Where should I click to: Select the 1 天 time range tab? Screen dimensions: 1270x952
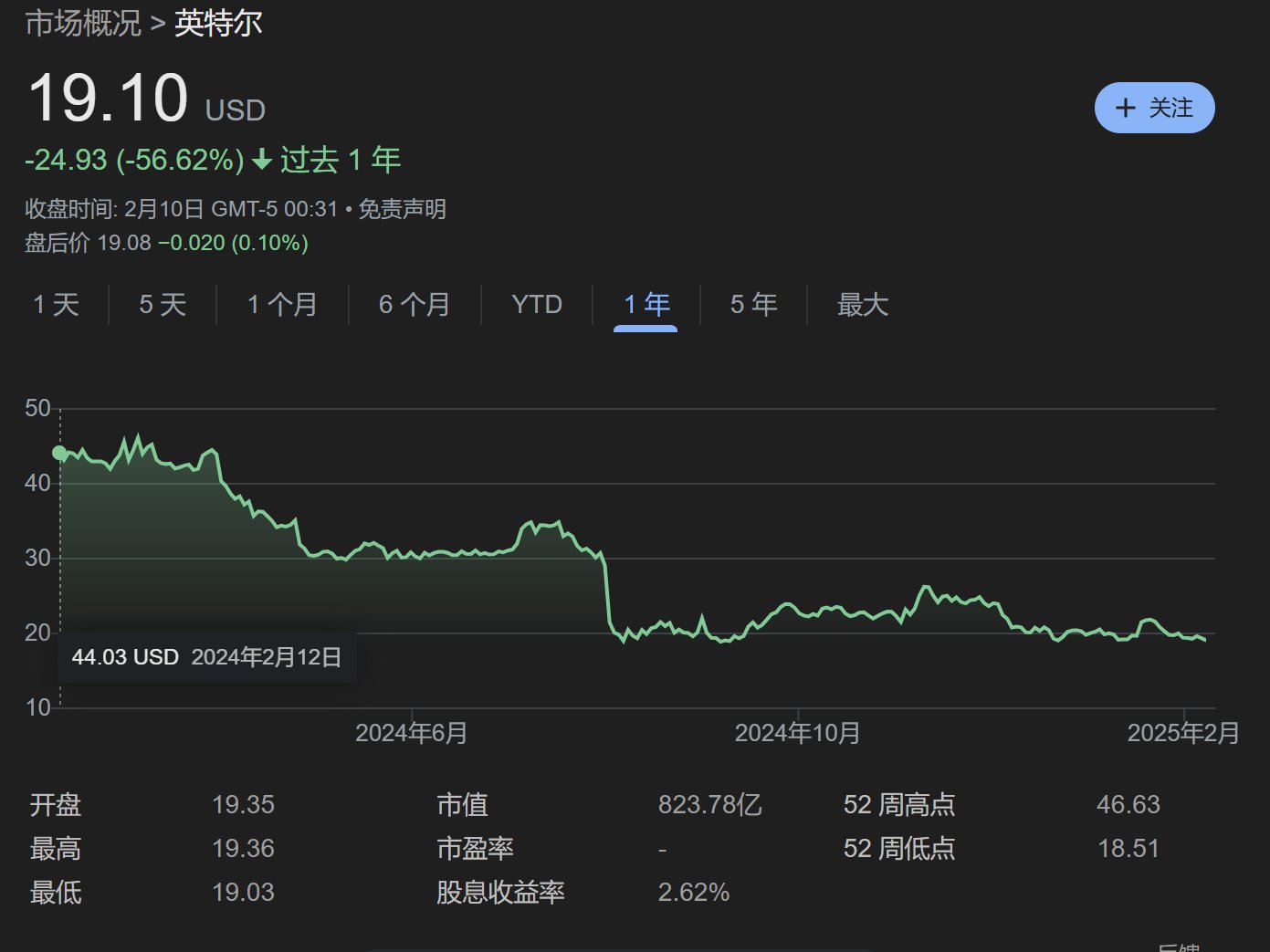[56, 305]
